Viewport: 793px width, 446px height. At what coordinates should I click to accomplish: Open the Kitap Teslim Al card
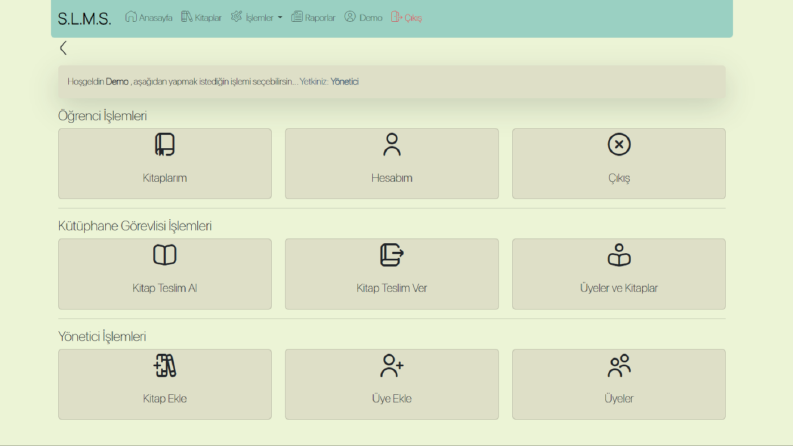click(x=165, y=274)
